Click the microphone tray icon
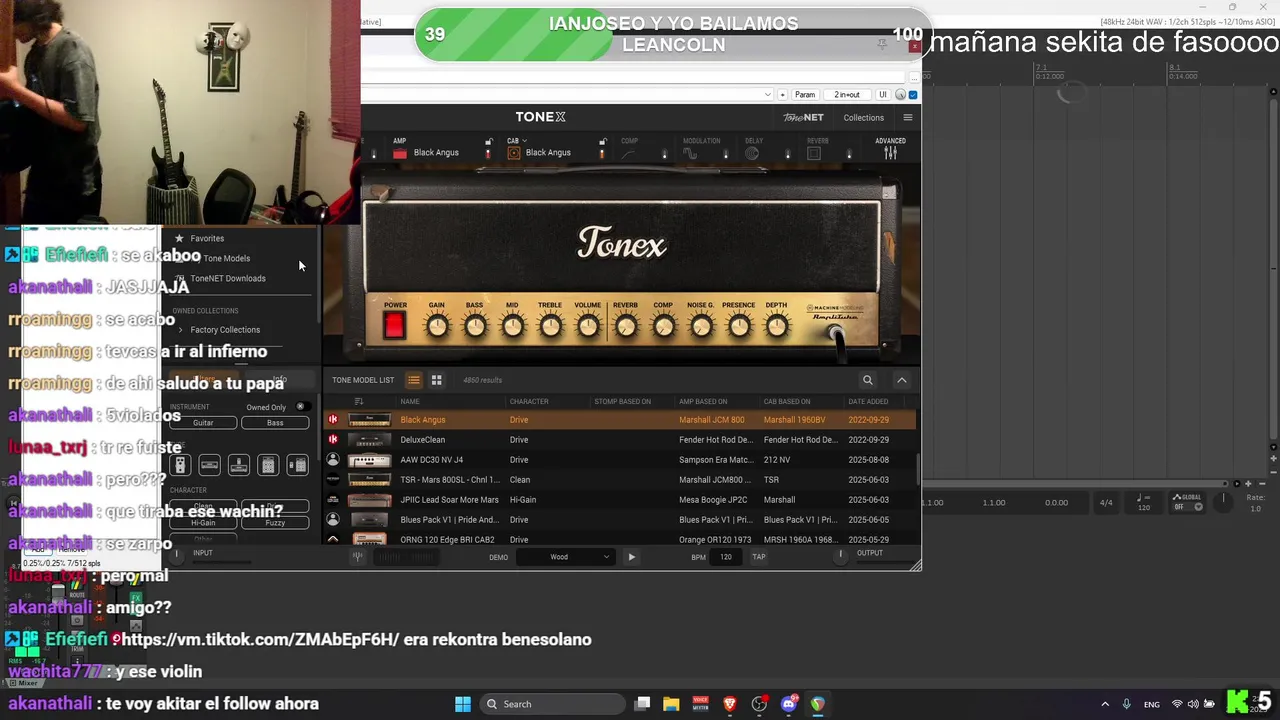 (1127, 704)
